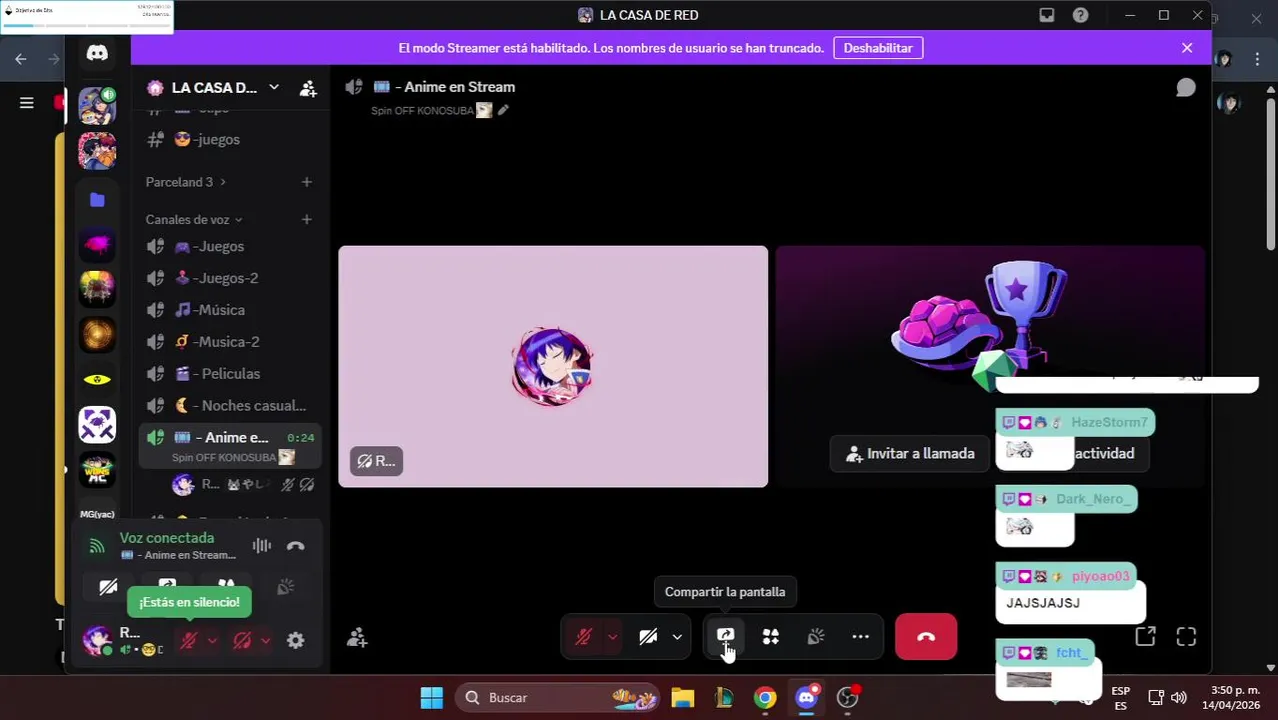The width and height of the screenshot is (1278, 720).
Task: Click the invite people icon beside server name
Action: tap(308, 88)
